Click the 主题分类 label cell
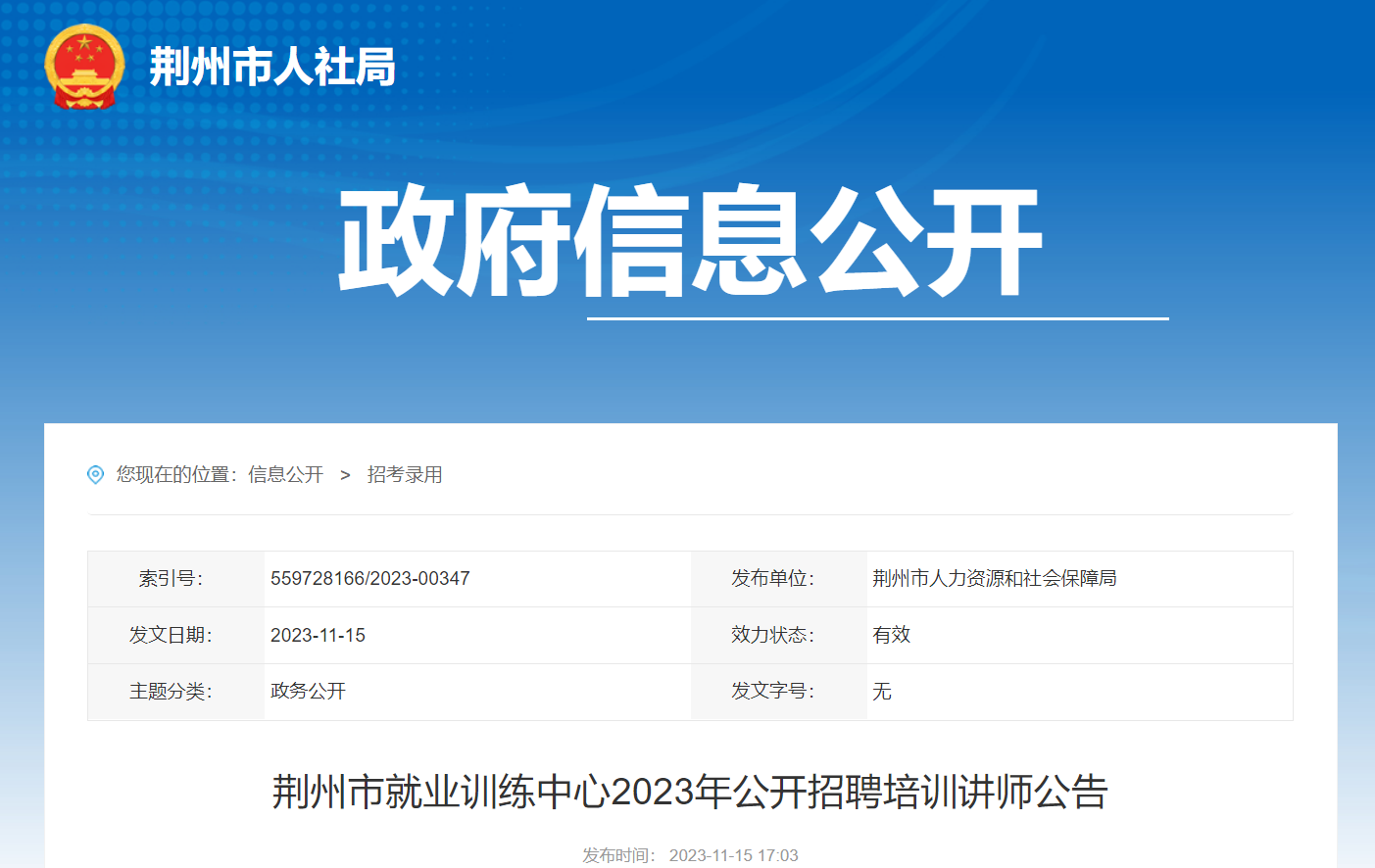The width and height of the screenshot is (1375, 868). 171,692
